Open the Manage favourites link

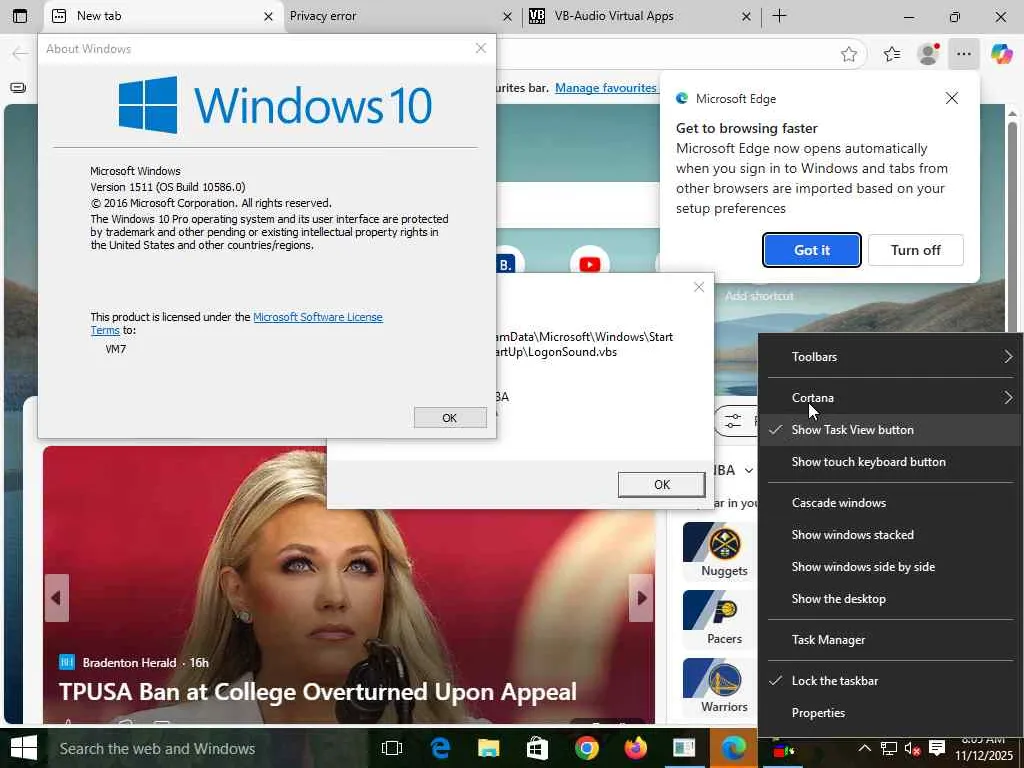[606, 88]
